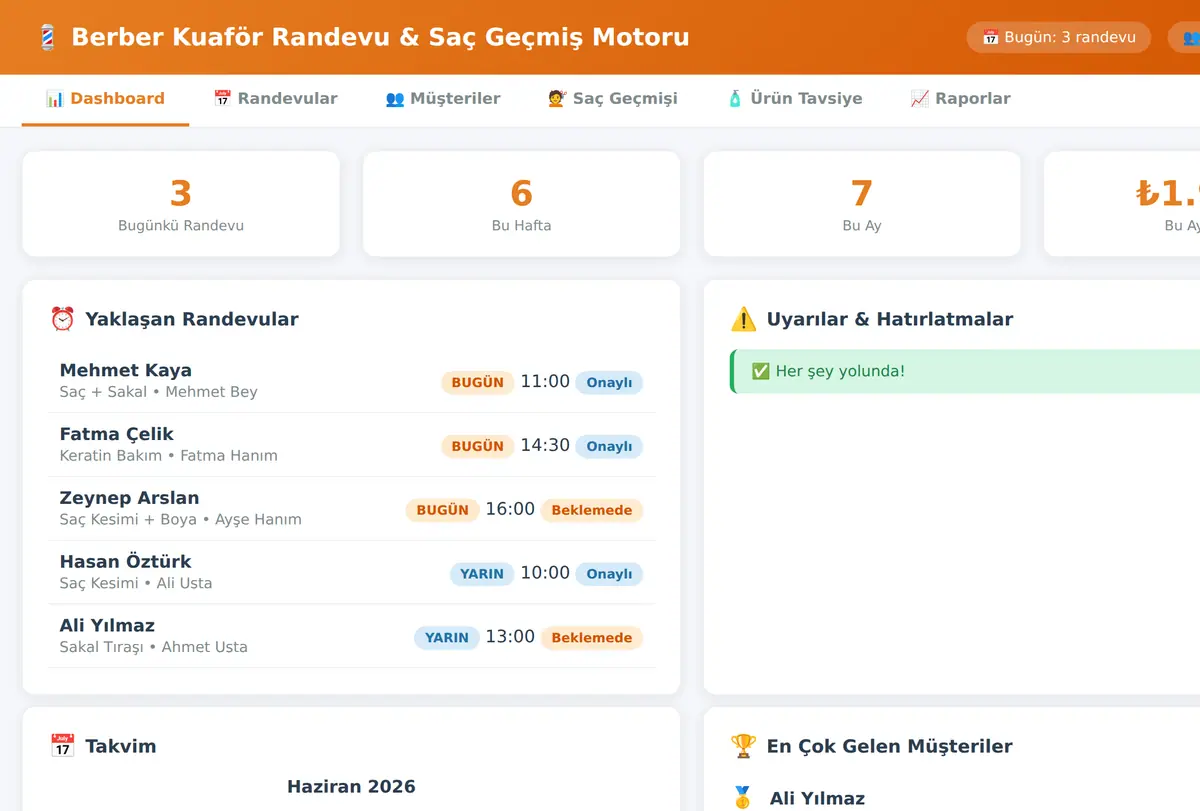
Task: Click the warning triangle icon beside Uyarılar
Action: point(743,319)
